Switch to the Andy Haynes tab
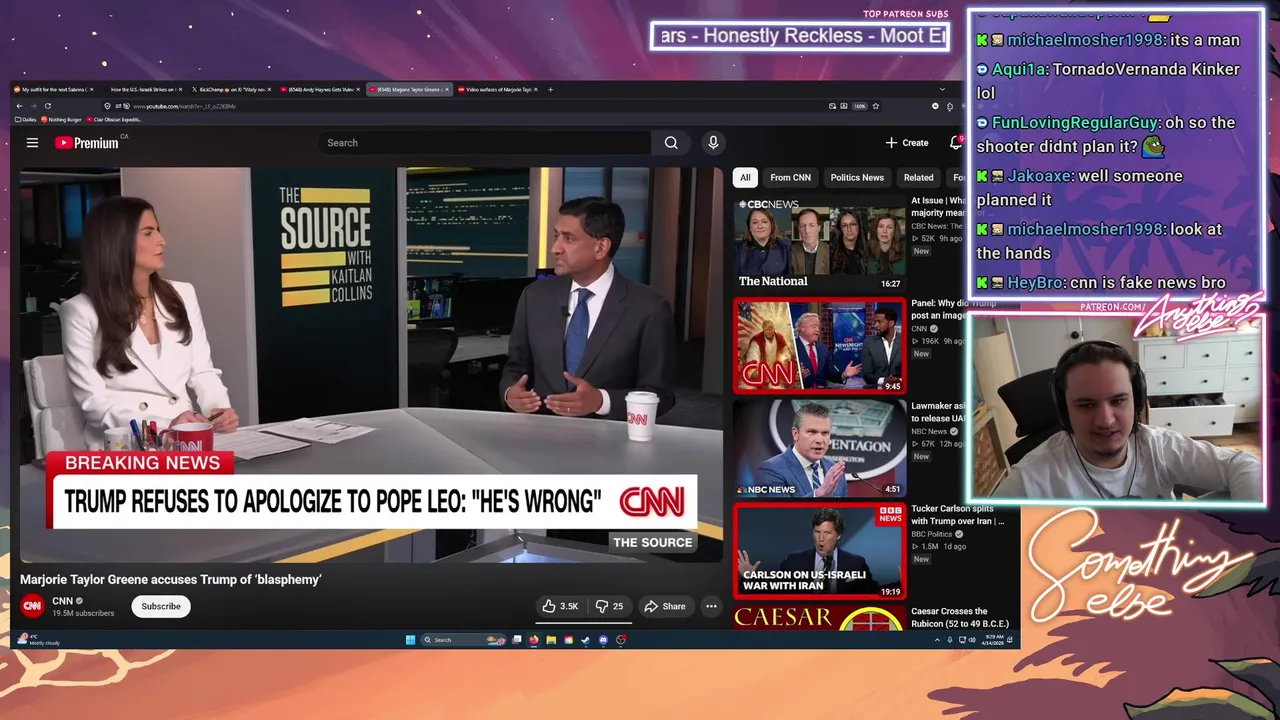This screenshot has width=1280, height=720. point(320,89)
